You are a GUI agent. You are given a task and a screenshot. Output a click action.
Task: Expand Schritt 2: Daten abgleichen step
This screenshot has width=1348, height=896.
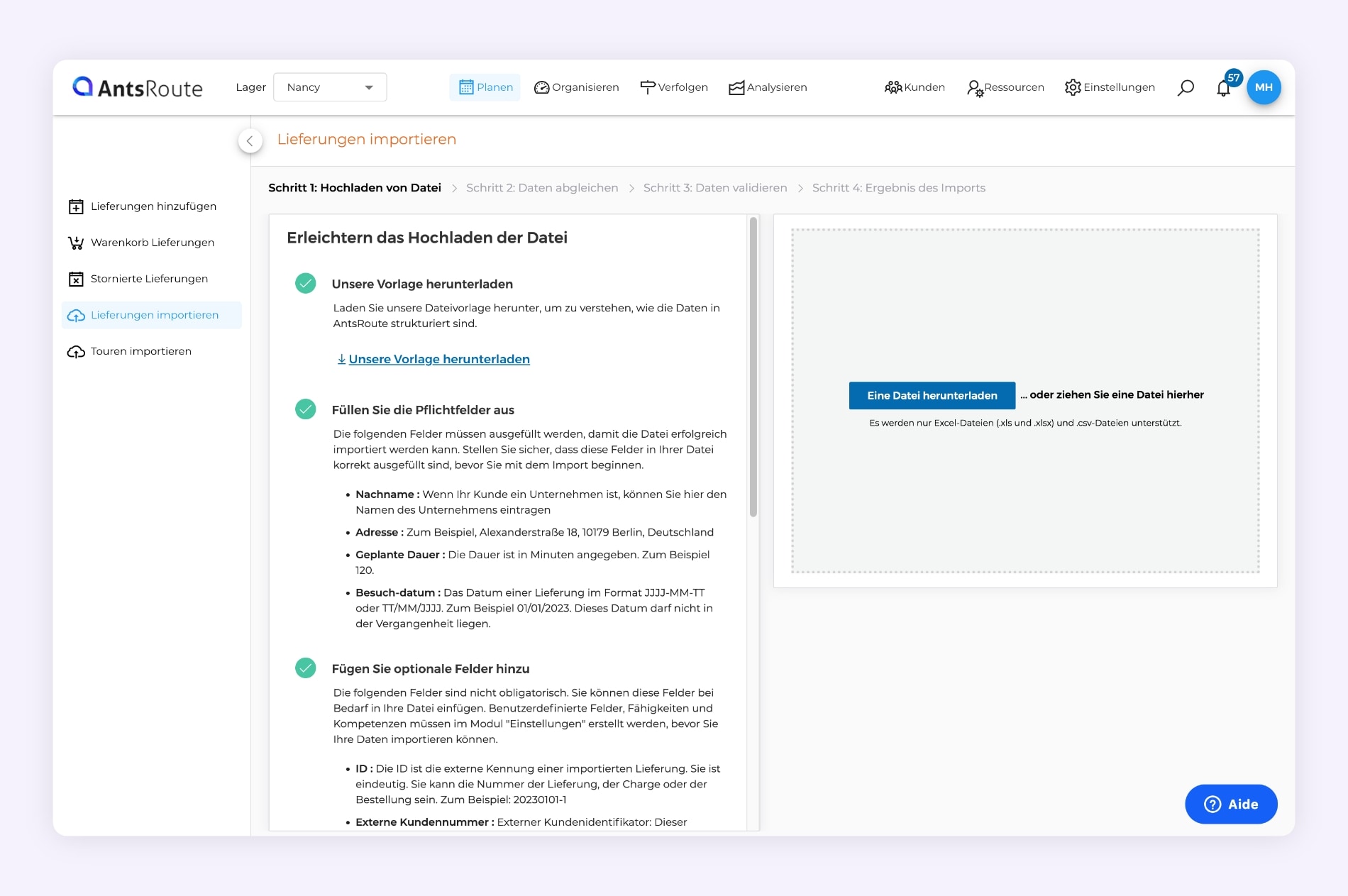542,187
